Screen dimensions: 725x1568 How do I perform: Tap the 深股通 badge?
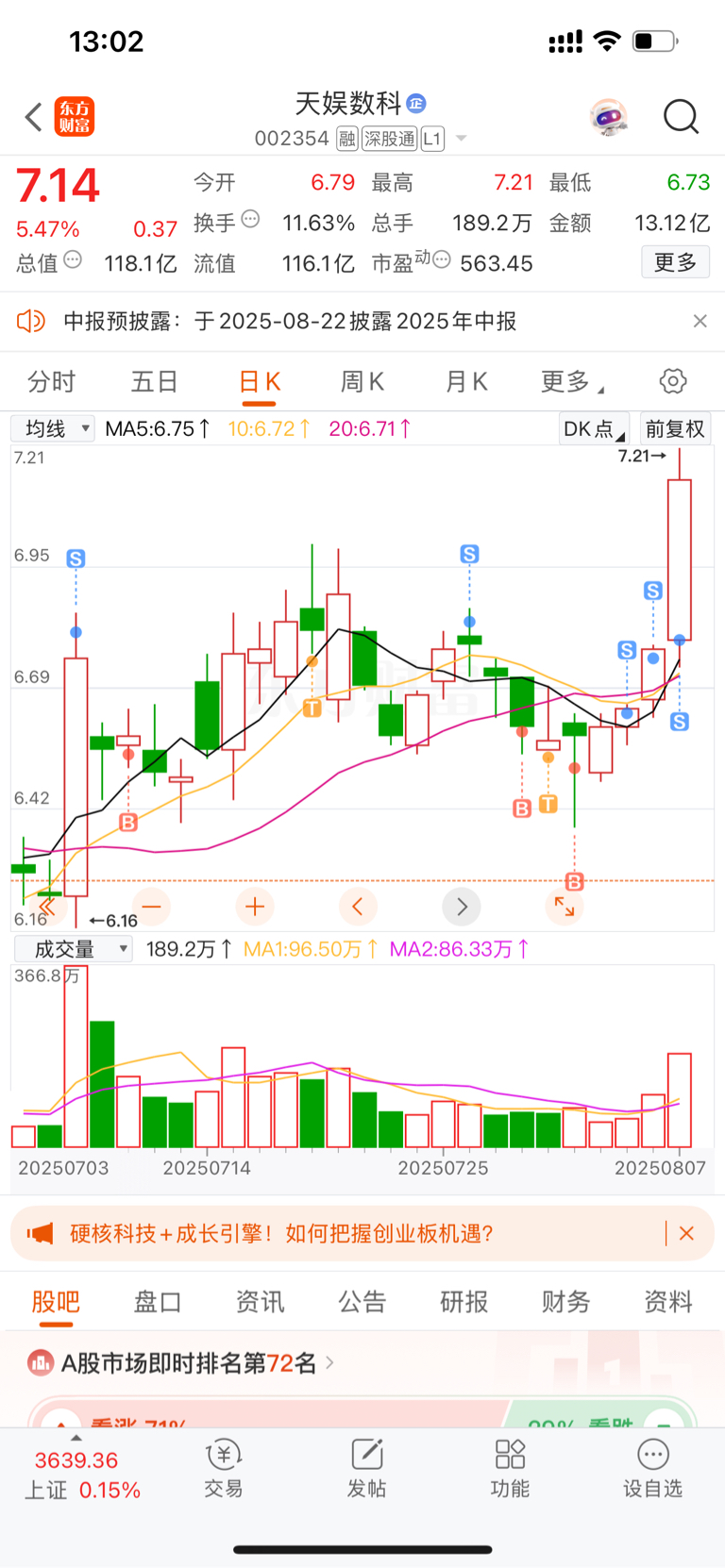390,140
